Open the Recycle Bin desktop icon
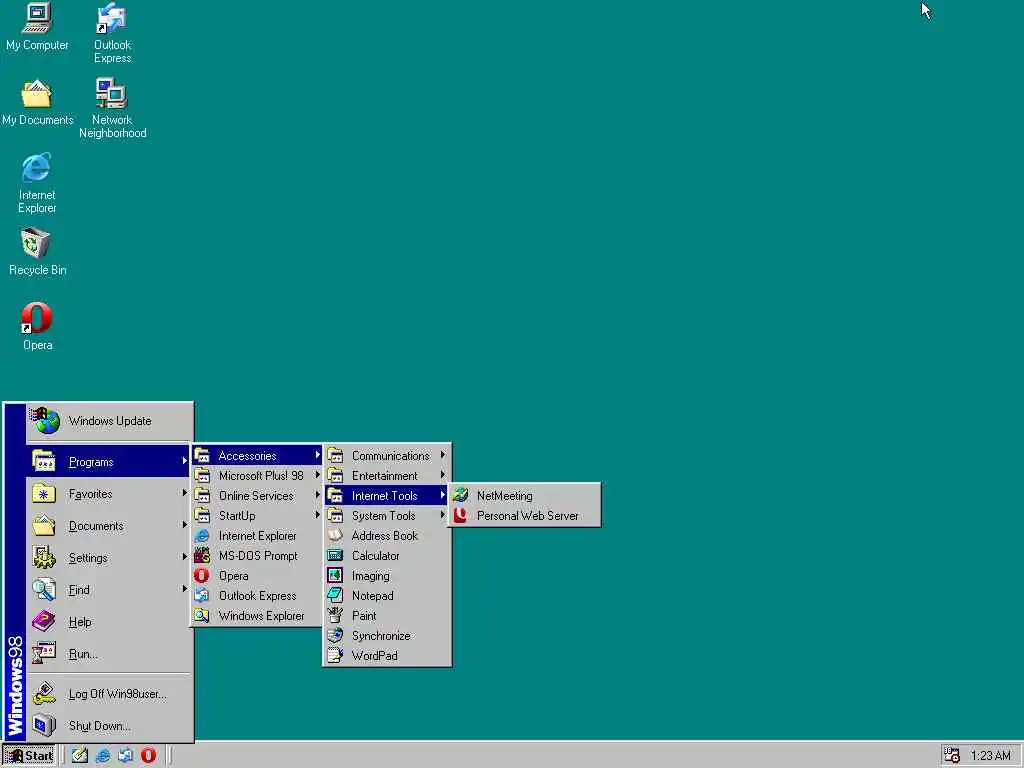Screen dimensions: 1024x768 (x=37, y=251)
